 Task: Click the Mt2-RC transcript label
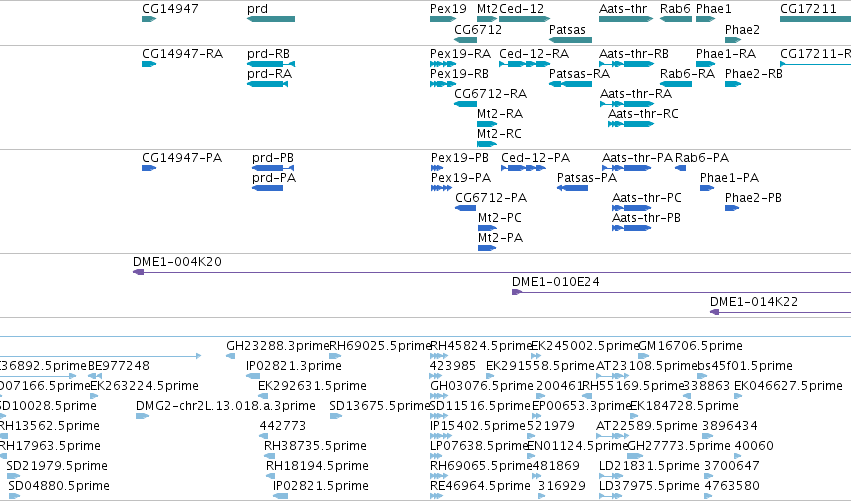pyautogui.click(x=499, y=134)
